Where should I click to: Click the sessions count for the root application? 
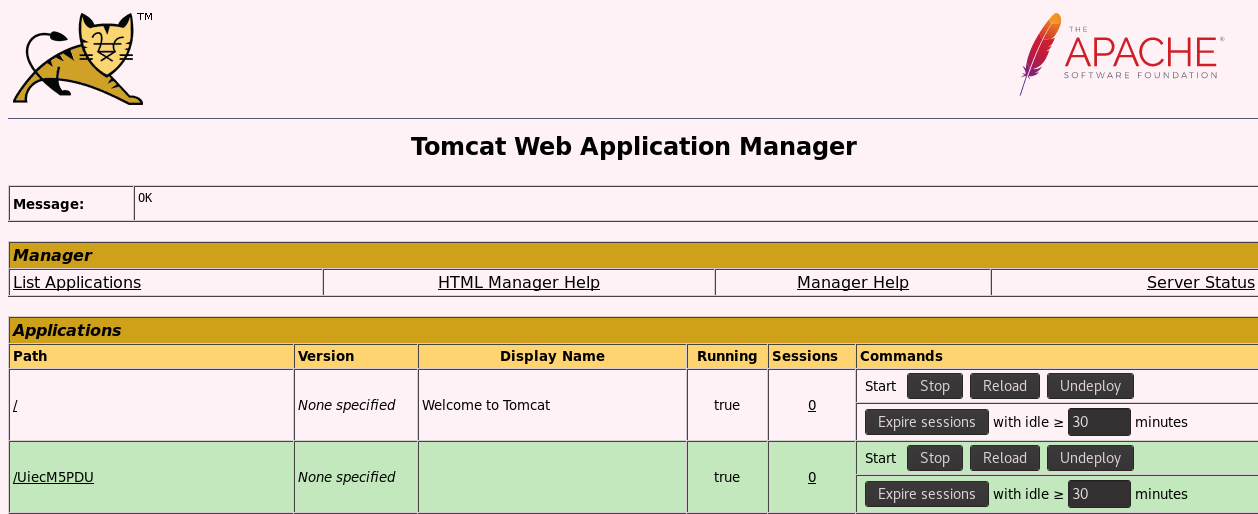[x=812, y=405]
